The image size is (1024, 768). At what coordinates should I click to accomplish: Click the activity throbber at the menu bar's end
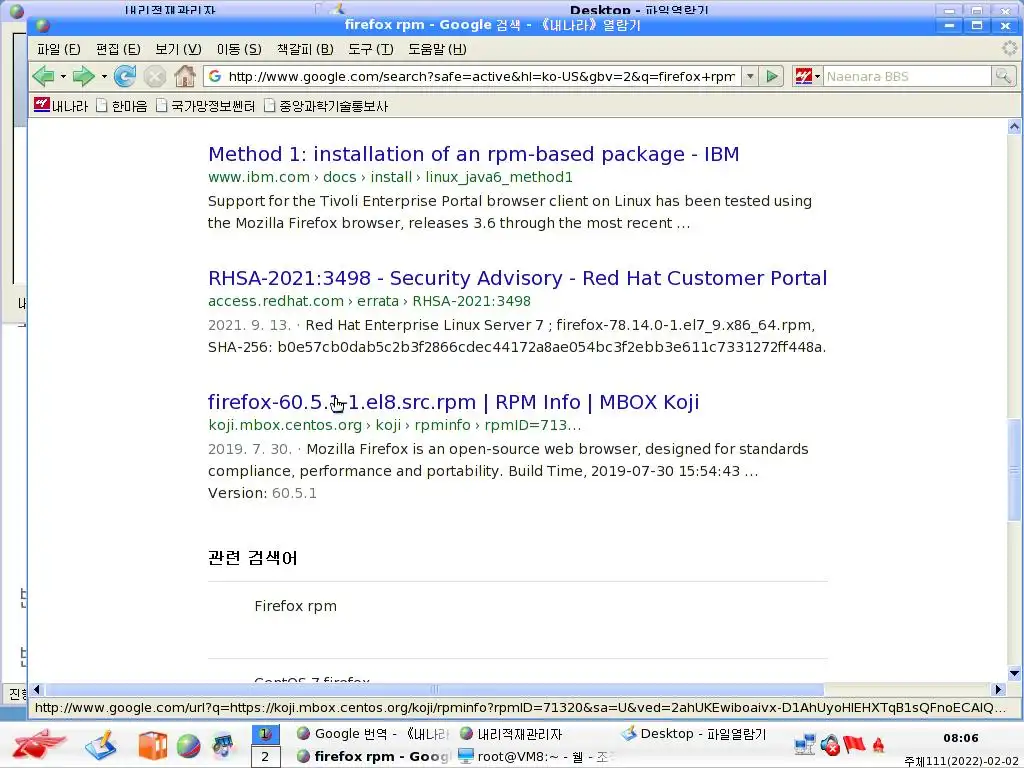tap(1009, 48)
